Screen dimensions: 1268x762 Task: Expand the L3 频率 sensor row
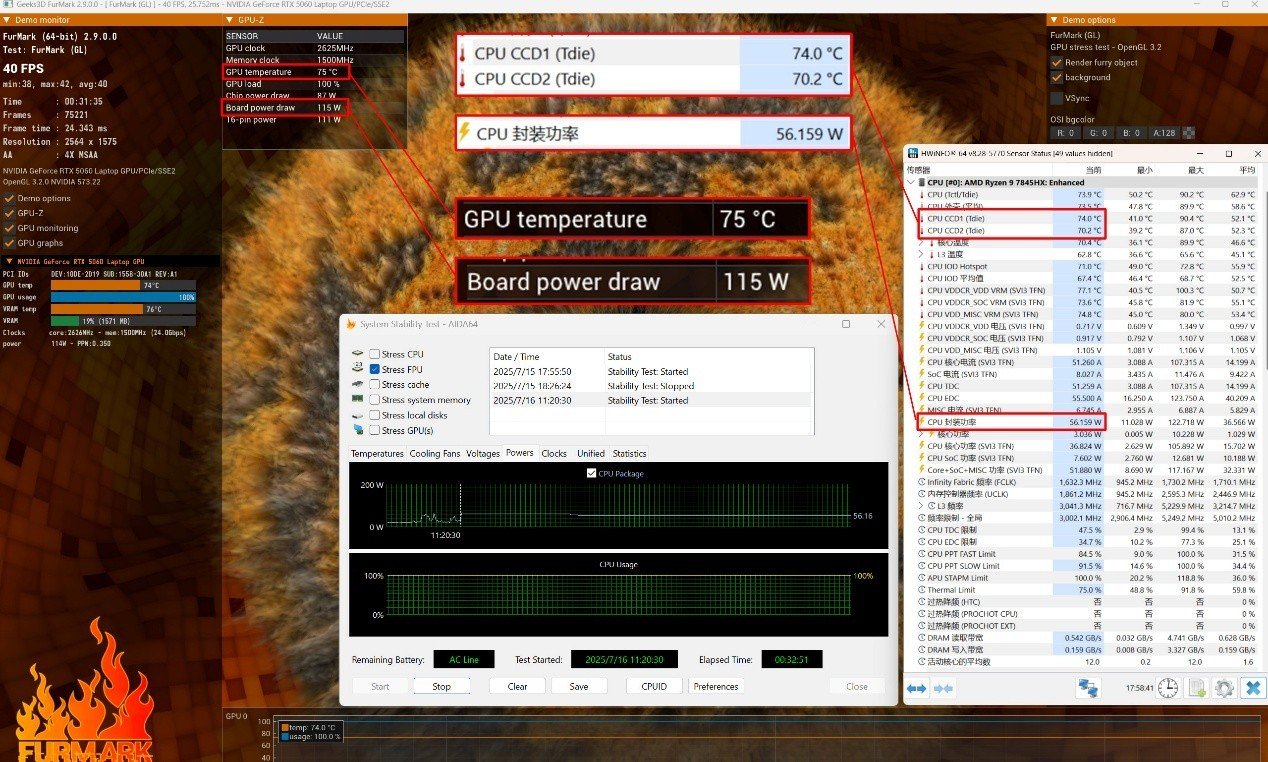pyautogui.click(x=921, y=506)
